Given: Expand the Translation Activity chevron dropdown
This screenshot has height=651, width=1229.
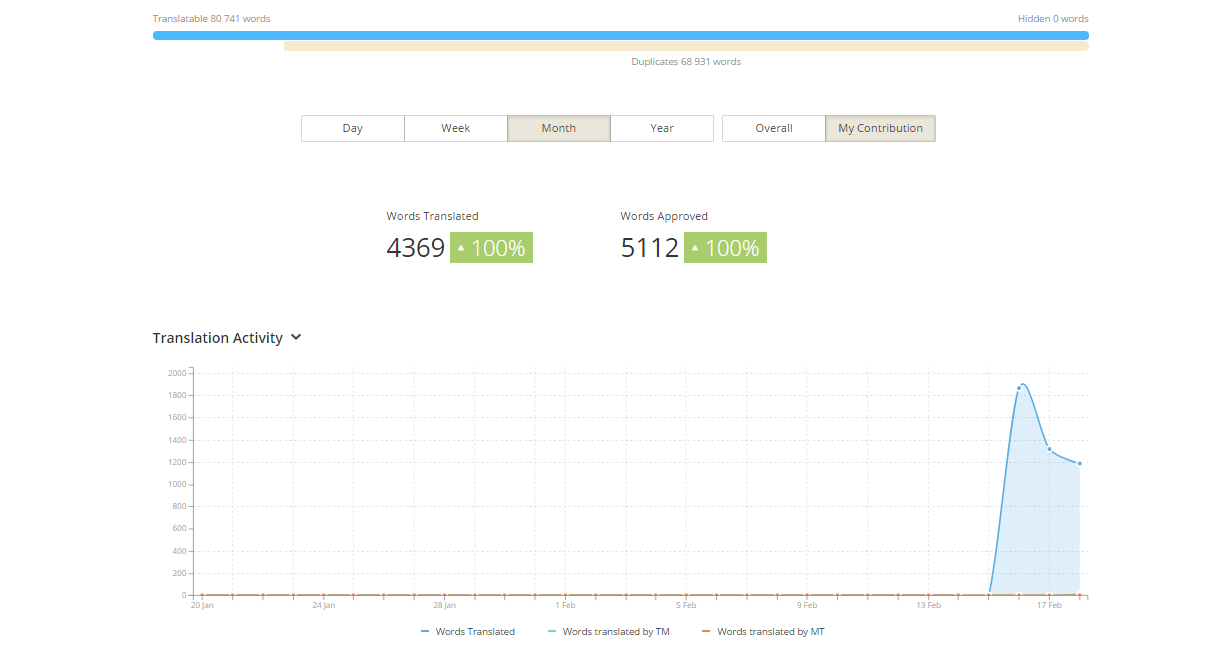Looking at the screenshot, I should tap(296, 338).
